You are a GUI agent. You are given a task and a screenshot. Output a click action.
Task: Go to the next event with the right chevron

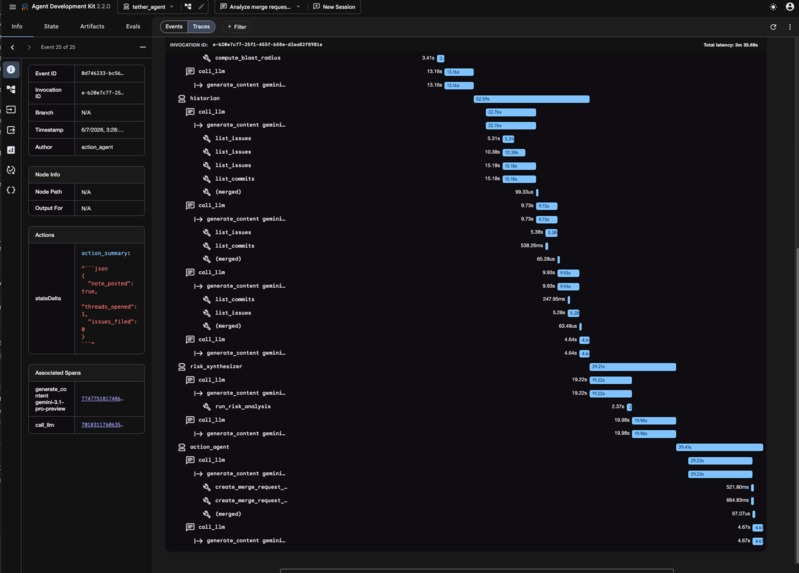(x=29, y=47)
